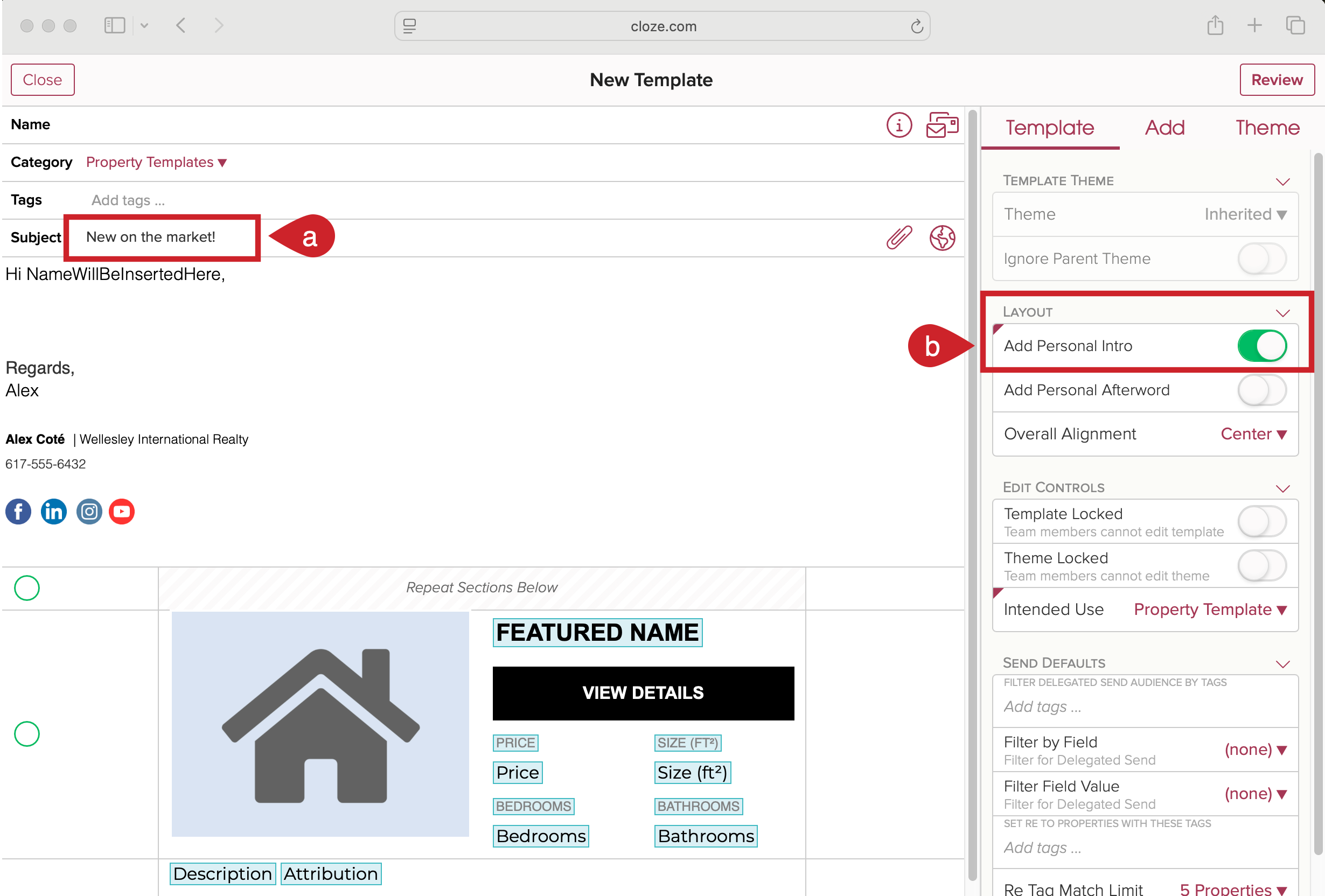1325x896 pixels.
Task: Open a new Safari tab
Action: (x=1254, y=25)
